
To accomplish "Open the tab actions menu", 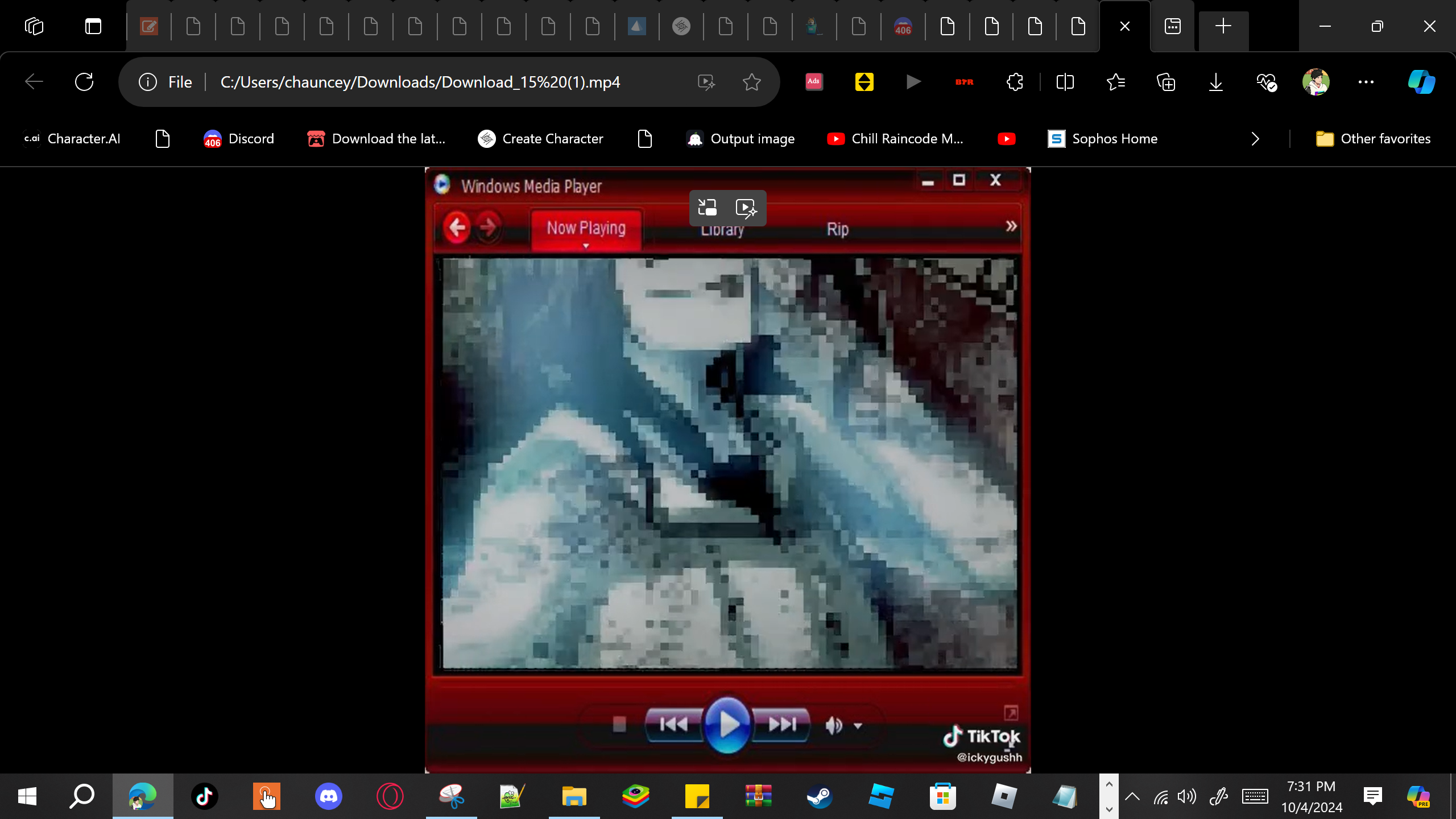I will (x=93, y=26).
